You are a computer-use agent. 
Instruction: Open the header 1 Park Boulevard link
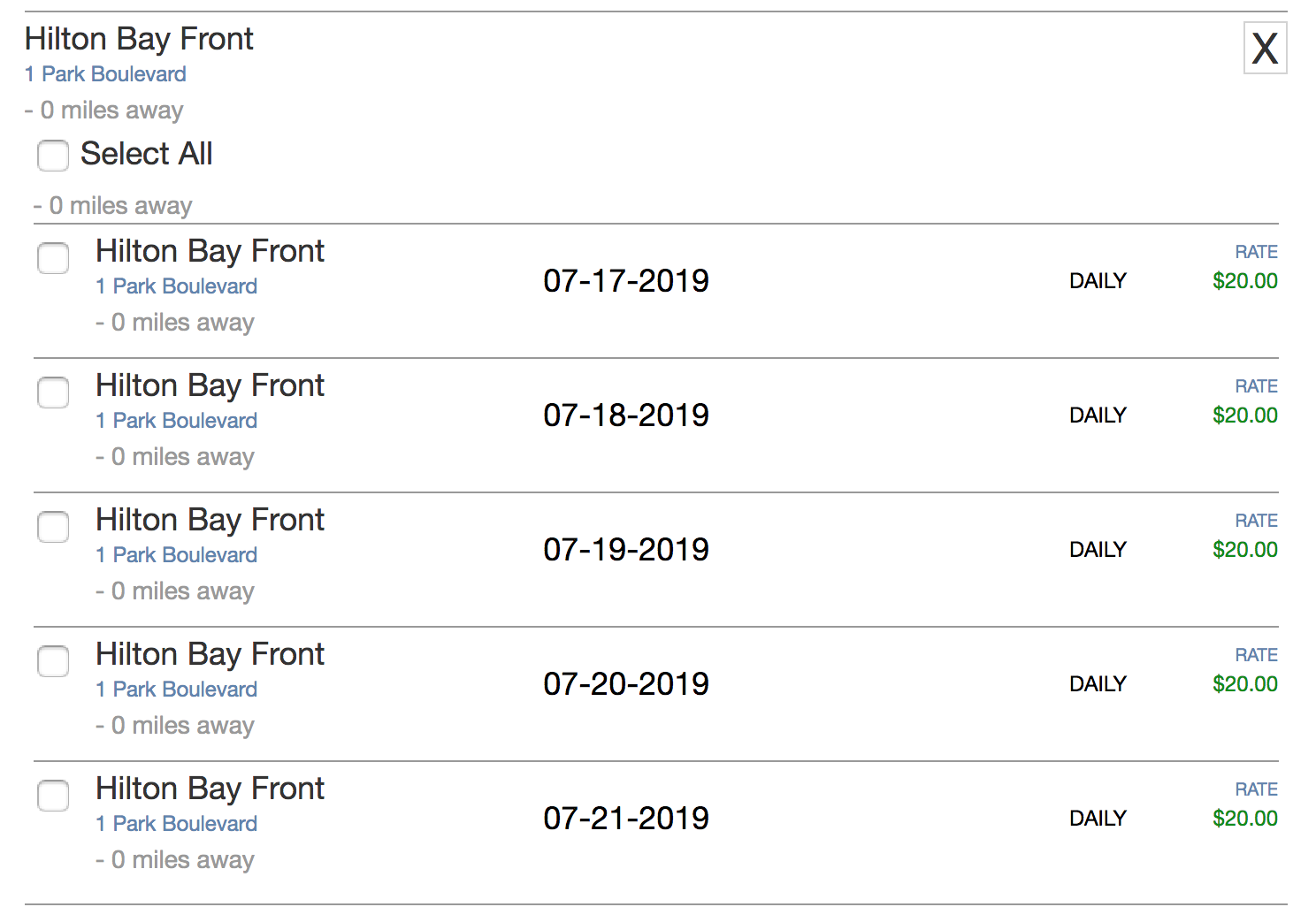tap(105, 74)
